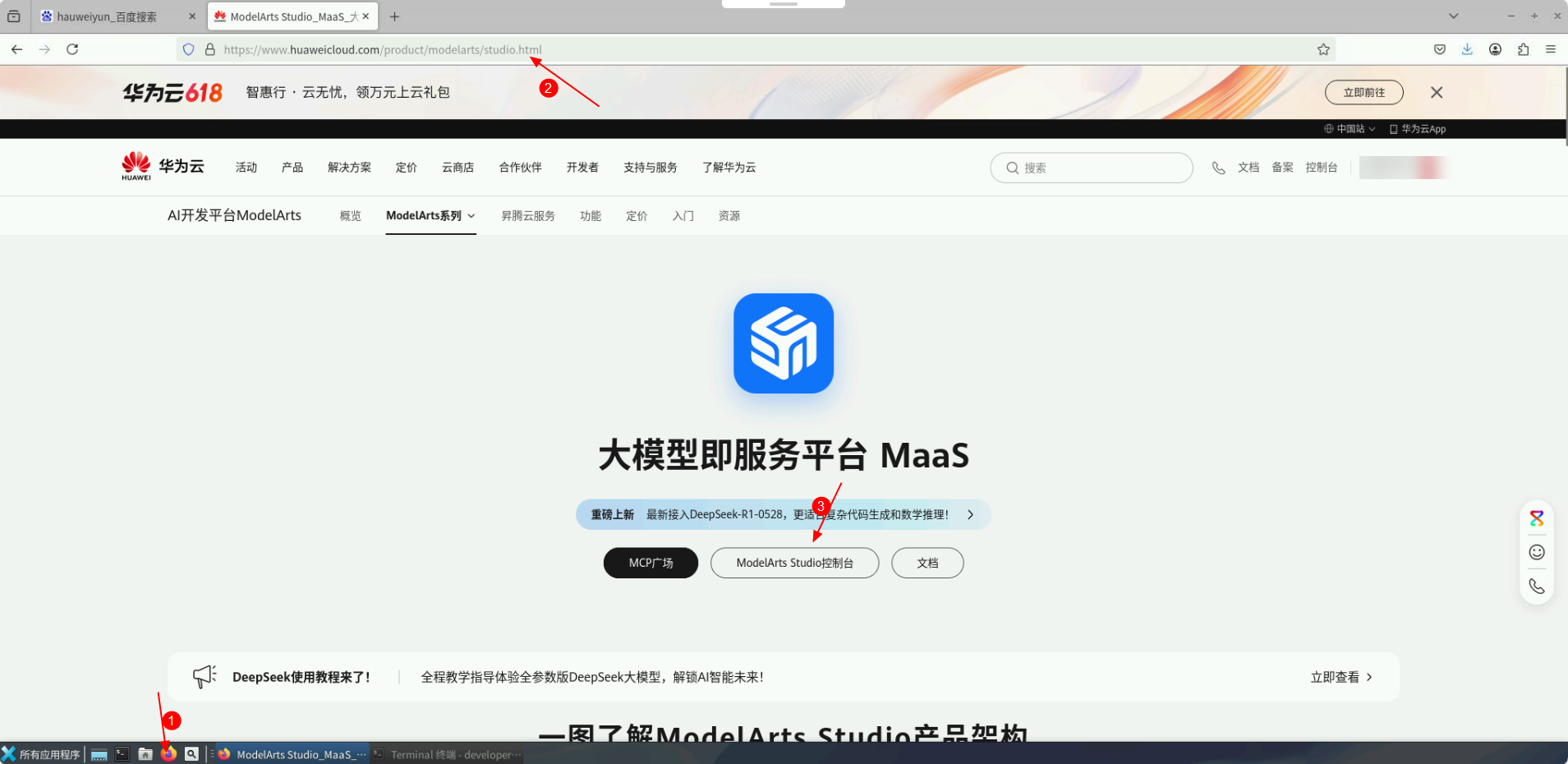Open the Pocket save icon
Image resolution: width=1568 pixels, height=764 pixels.
tap(1440, 49)
